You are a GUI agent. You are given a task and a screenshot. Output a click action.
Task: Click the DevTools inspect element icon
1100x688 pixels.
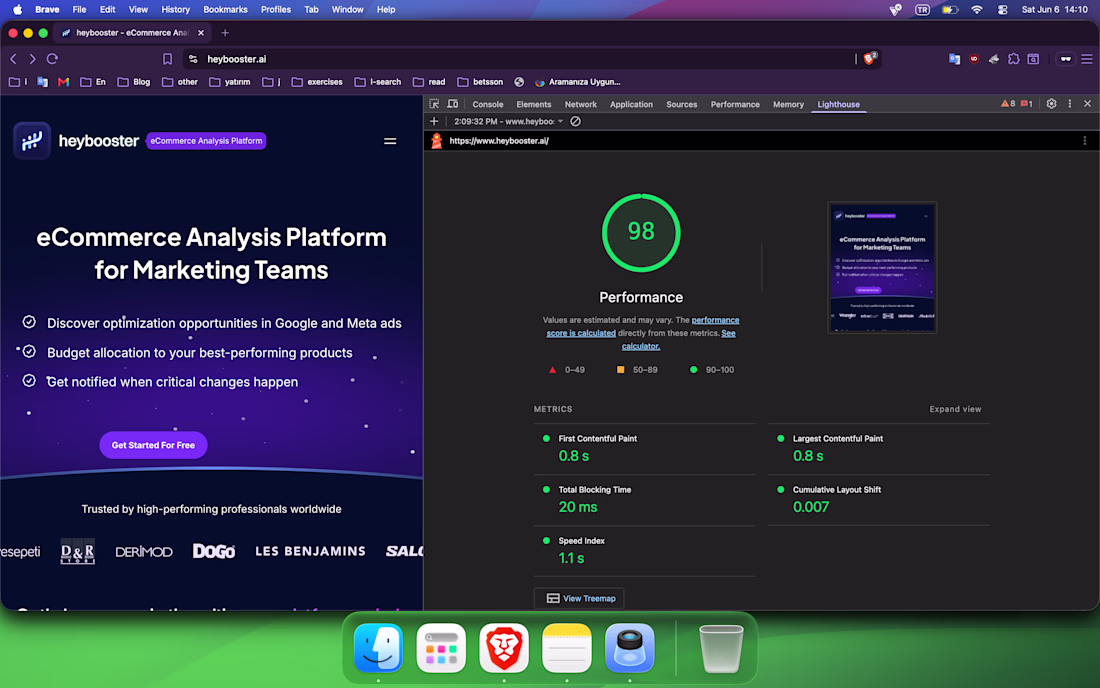coord(434,104)
